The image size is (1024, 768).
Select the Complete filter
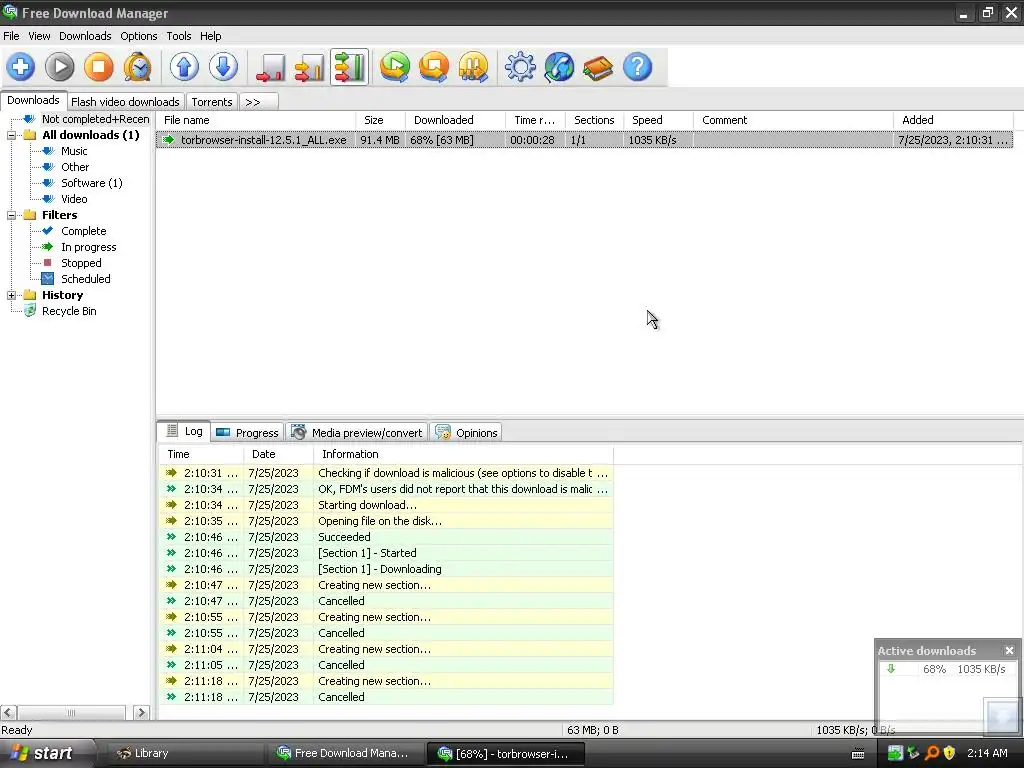(84, 231)
